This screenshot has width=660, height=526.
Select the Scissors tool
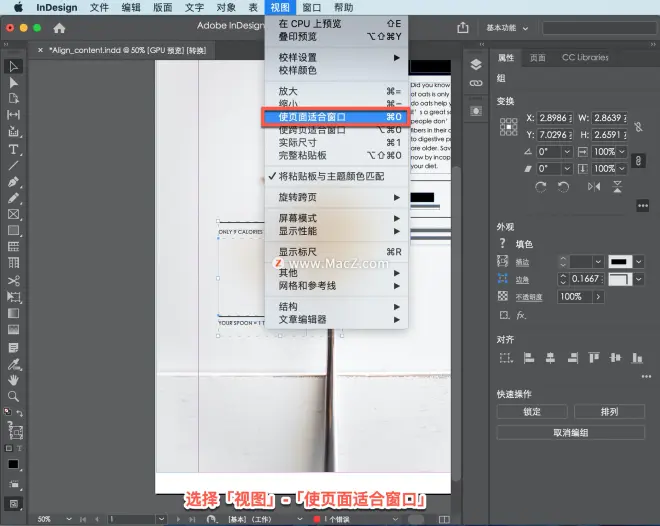click(x=13, y=281)
